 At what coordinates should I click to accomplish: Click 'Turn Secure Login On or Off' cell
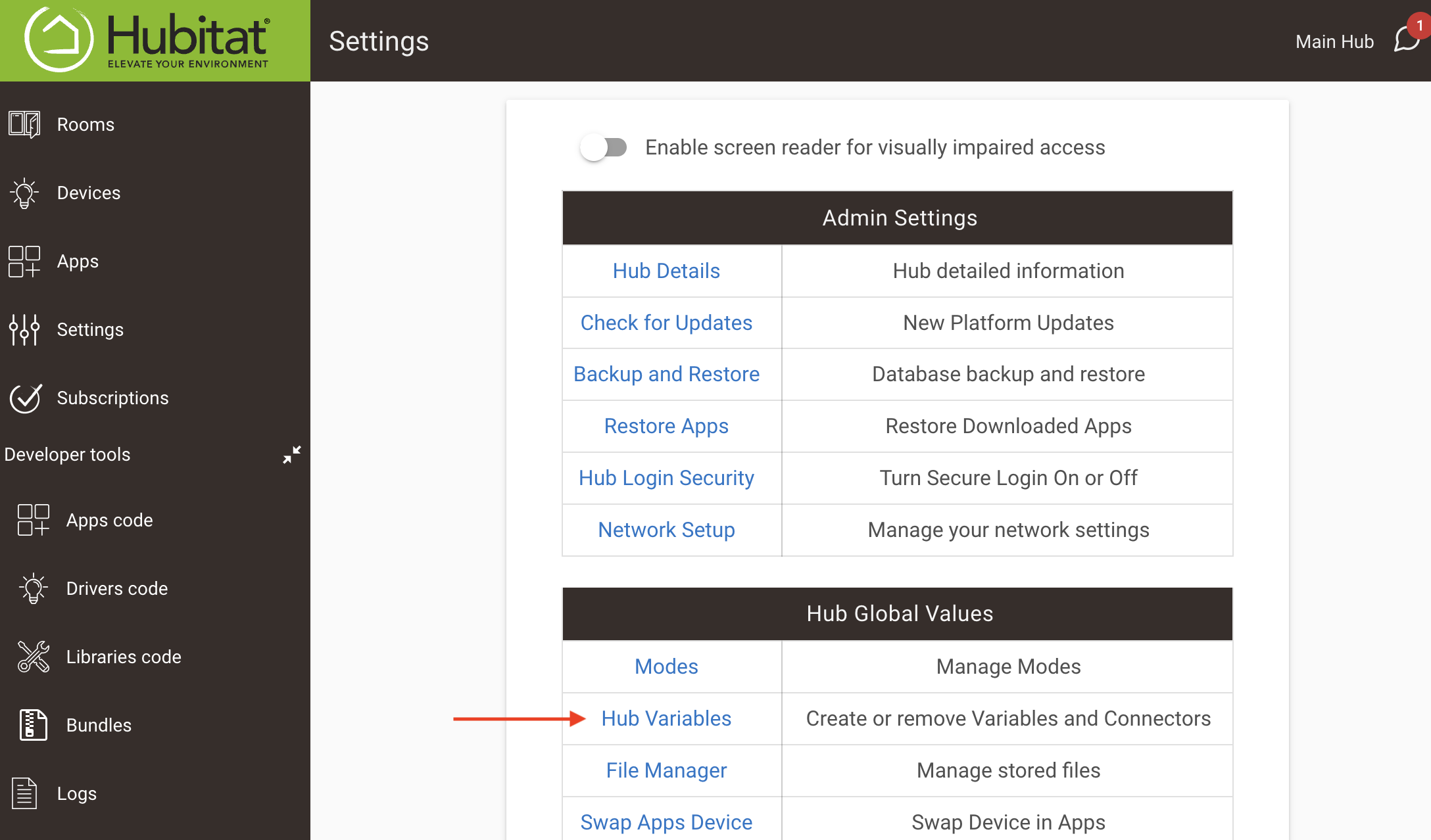point(1008,478)
